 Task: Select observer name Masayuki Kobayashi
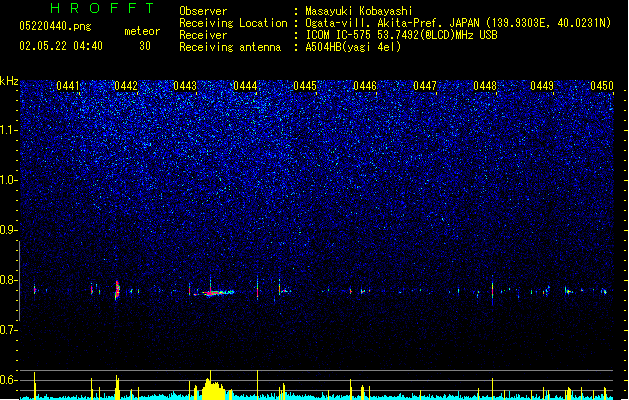click(x=359, y=11)
